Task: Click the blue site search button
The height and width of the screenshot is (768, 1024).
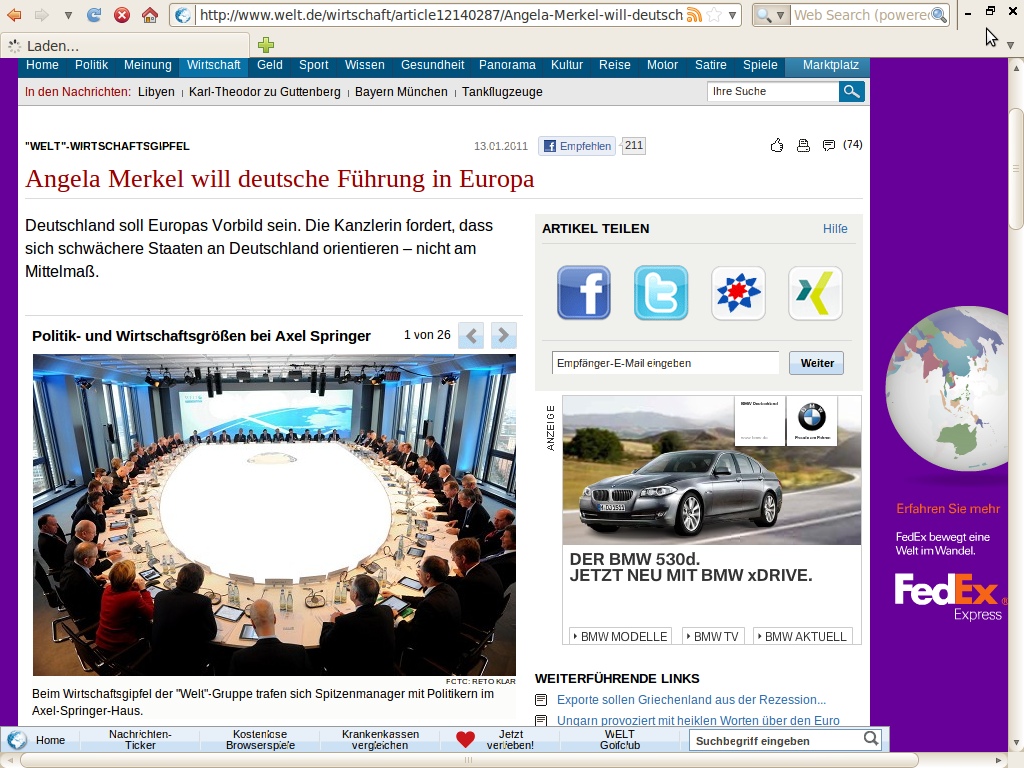Action: [852, 91]
